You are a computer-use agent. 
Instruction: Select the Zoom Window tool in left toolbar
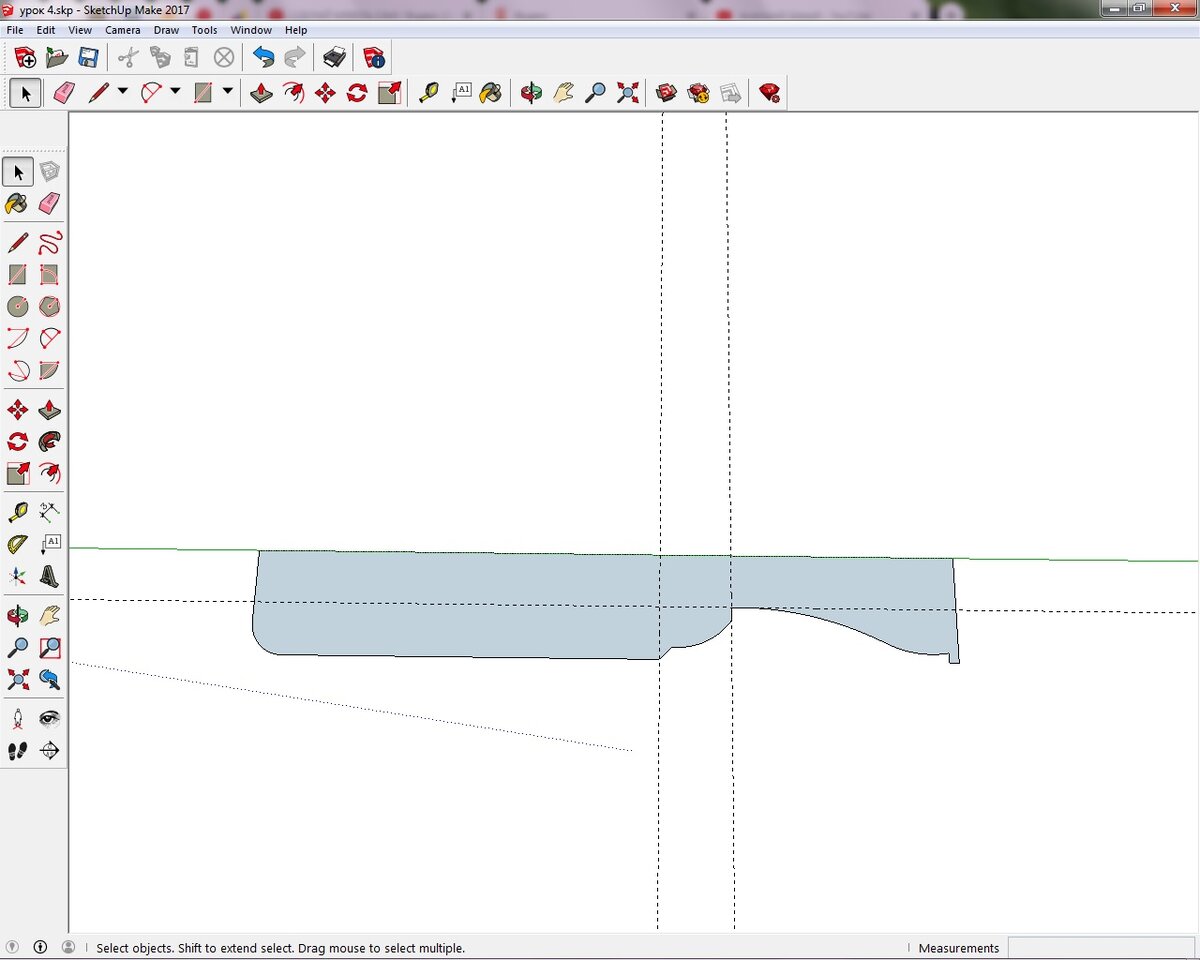tap(49, 647)
